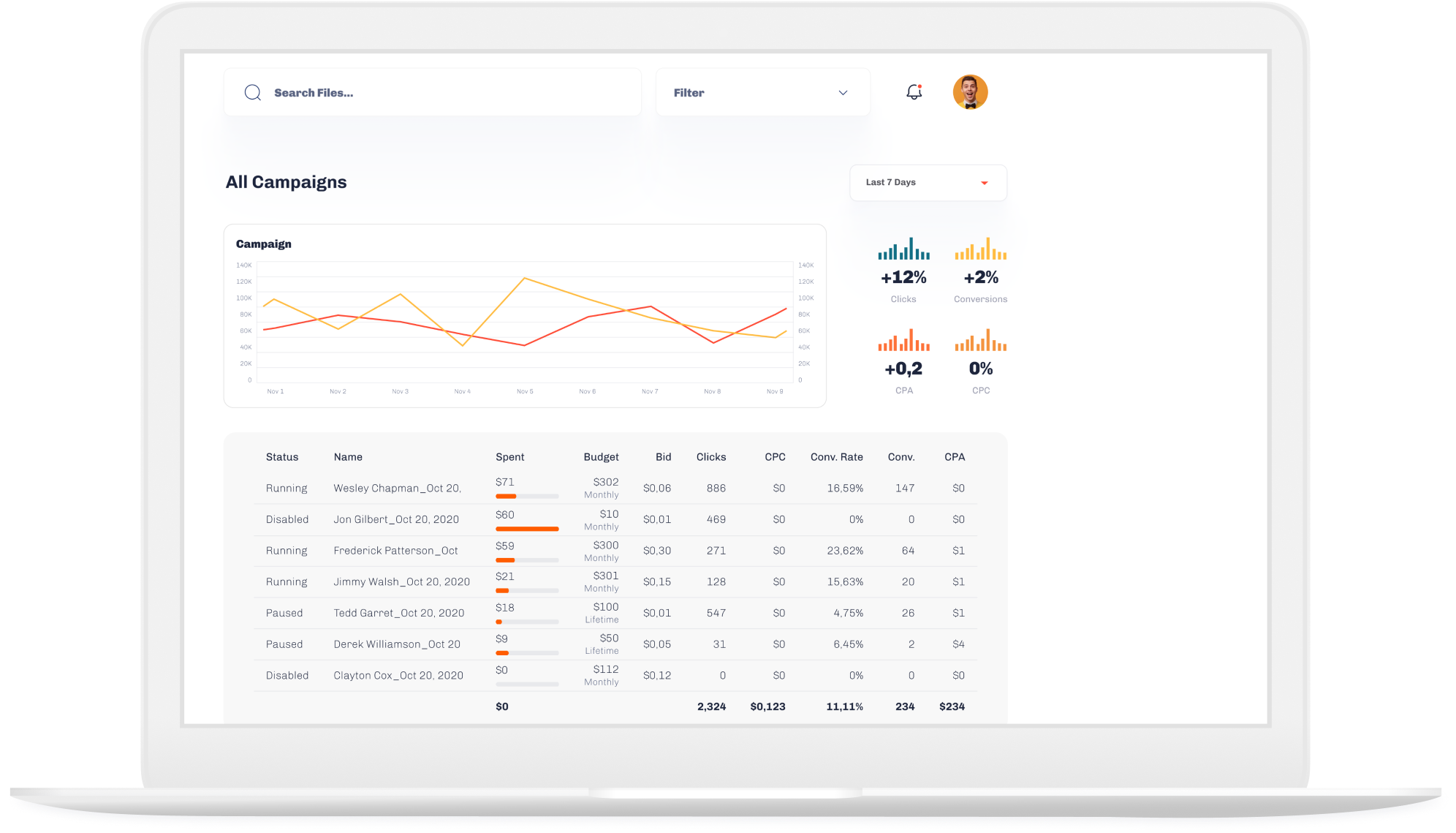Open campaign Frederick Patterson_Oct
Screen dimensions: 1456x833
click(x=395, y=551)
